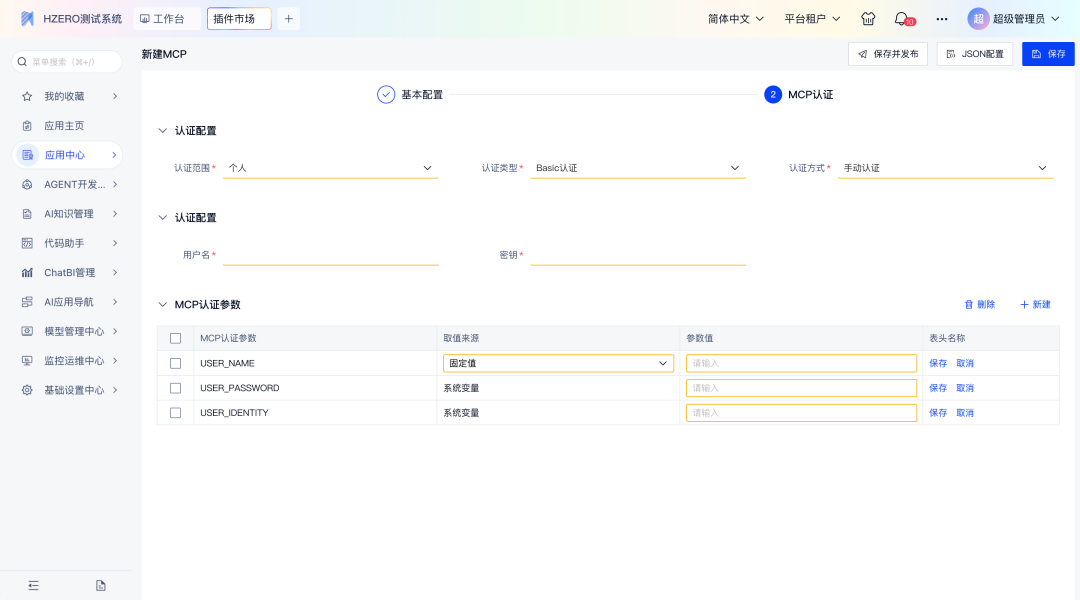Click the shirt theme icon in header
Viewport: 1080px width, 600px height.
click(868, 19)
